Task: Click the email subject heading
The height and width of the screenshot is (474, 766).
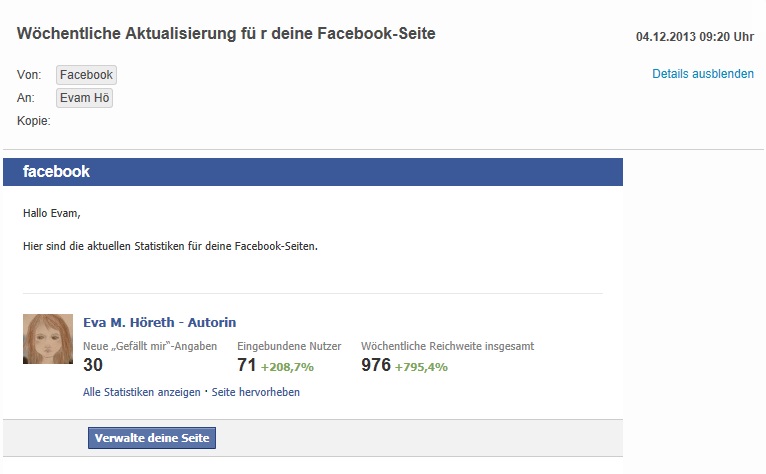Action: pos(226,33)
